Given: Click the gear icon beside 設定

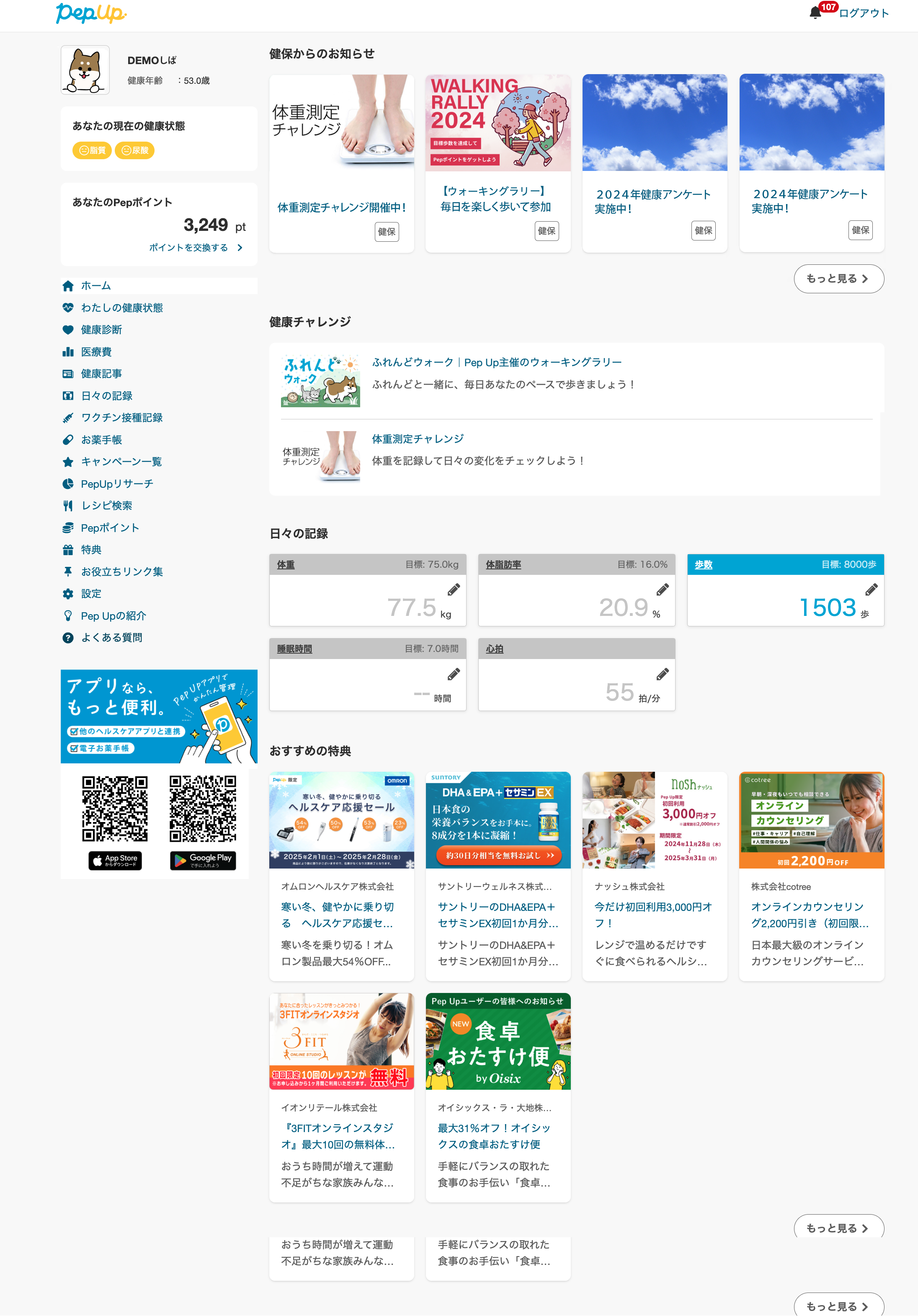Looking at the screenshot, I should [x=68, y=594].
